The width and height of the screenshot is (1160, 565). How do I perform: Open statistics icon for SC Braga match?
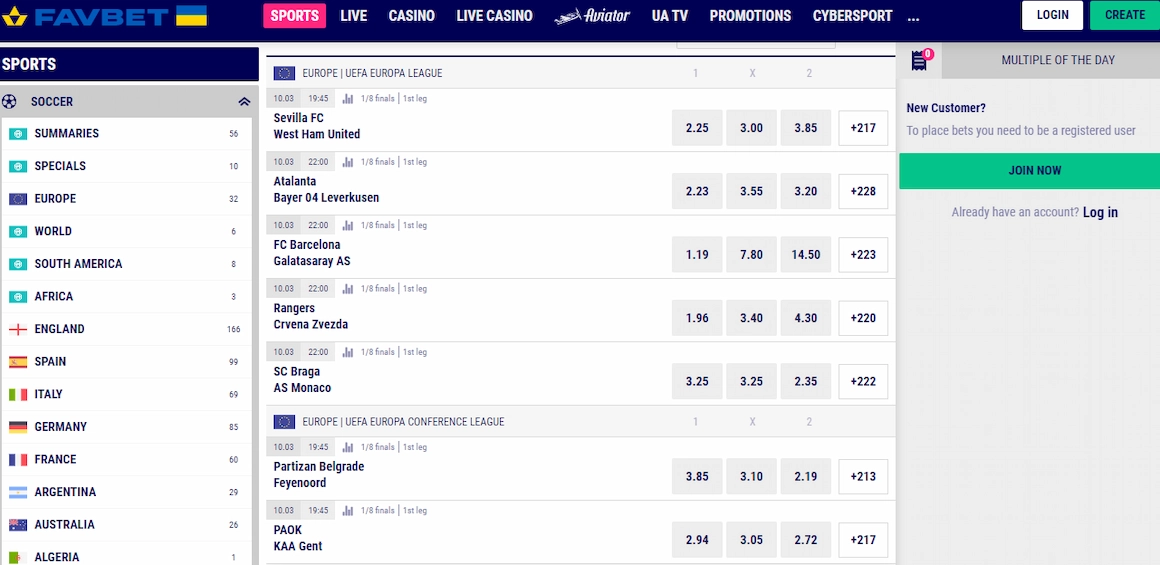pos(348,353)
